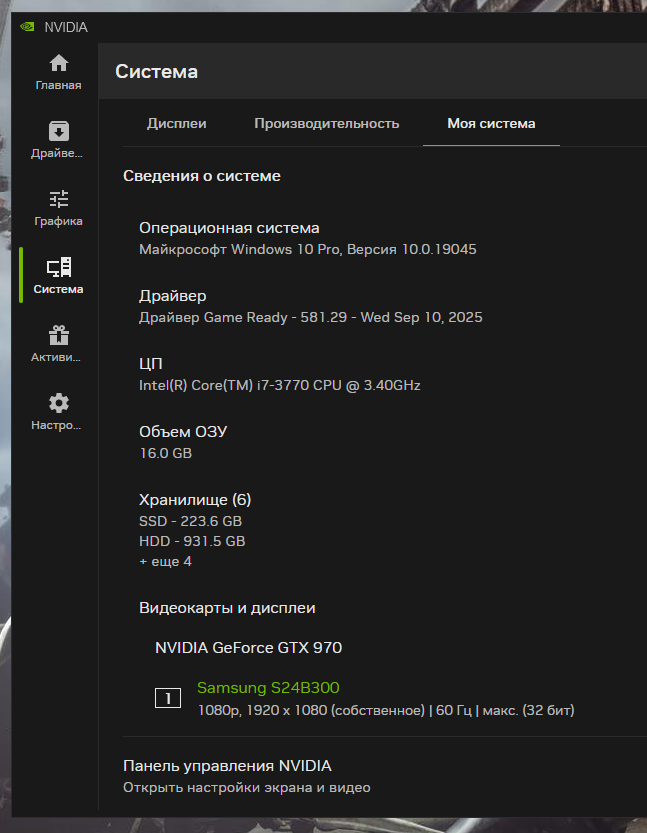Click the 16.0 GB RAM value
647x833 pixels.
pos(166,453)
